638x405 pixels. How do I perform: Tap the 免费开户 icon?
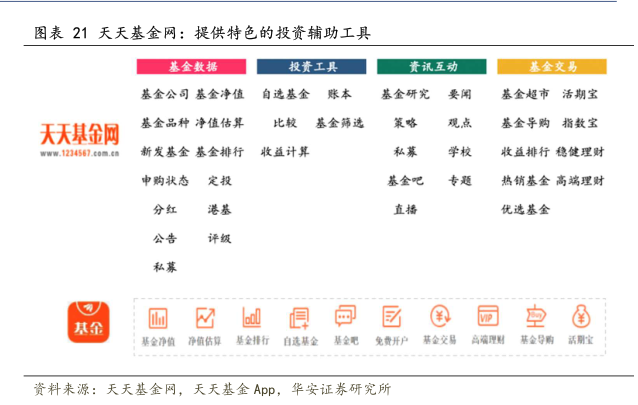click(392, 319)
